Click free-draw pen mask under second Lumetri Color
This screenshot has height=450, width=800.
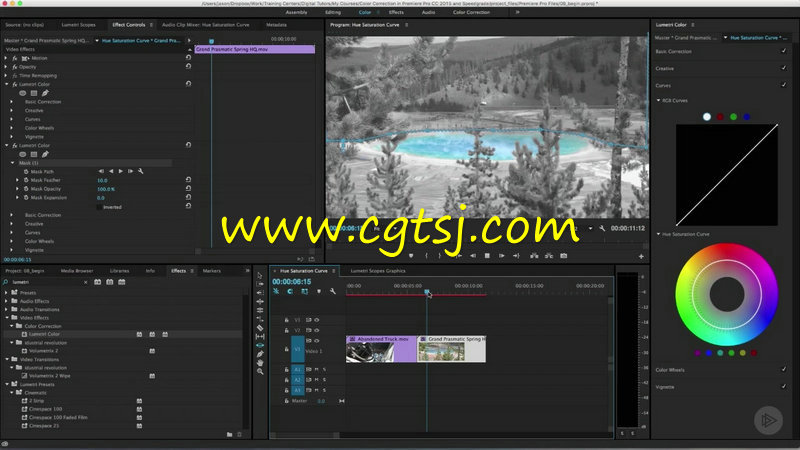click(45, 154)
